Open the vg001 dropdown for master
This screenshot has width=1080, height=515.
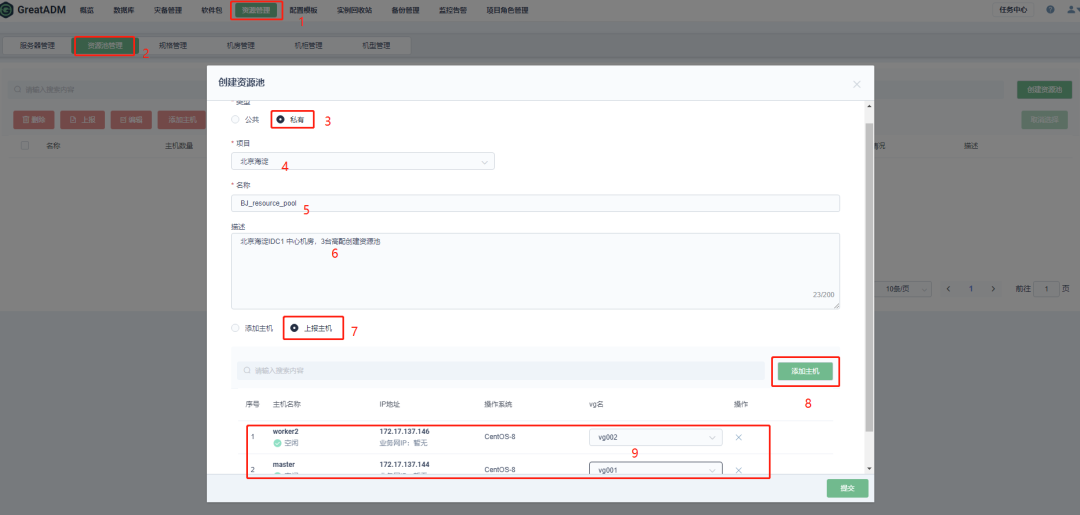(x=656, y=470)
